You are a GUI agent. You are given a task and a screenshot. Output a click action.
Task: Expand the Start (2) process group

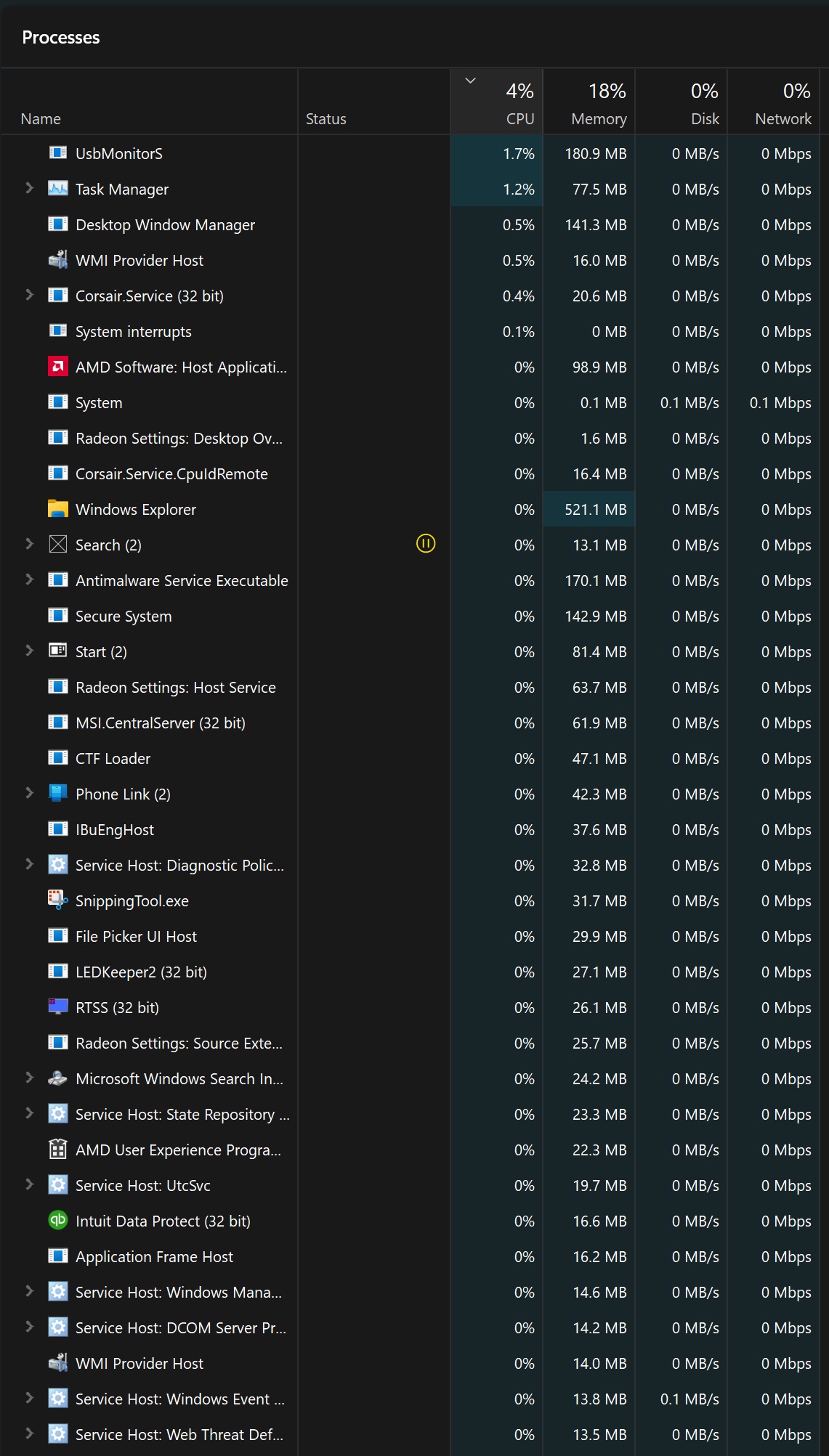click(x=29, y=651)
